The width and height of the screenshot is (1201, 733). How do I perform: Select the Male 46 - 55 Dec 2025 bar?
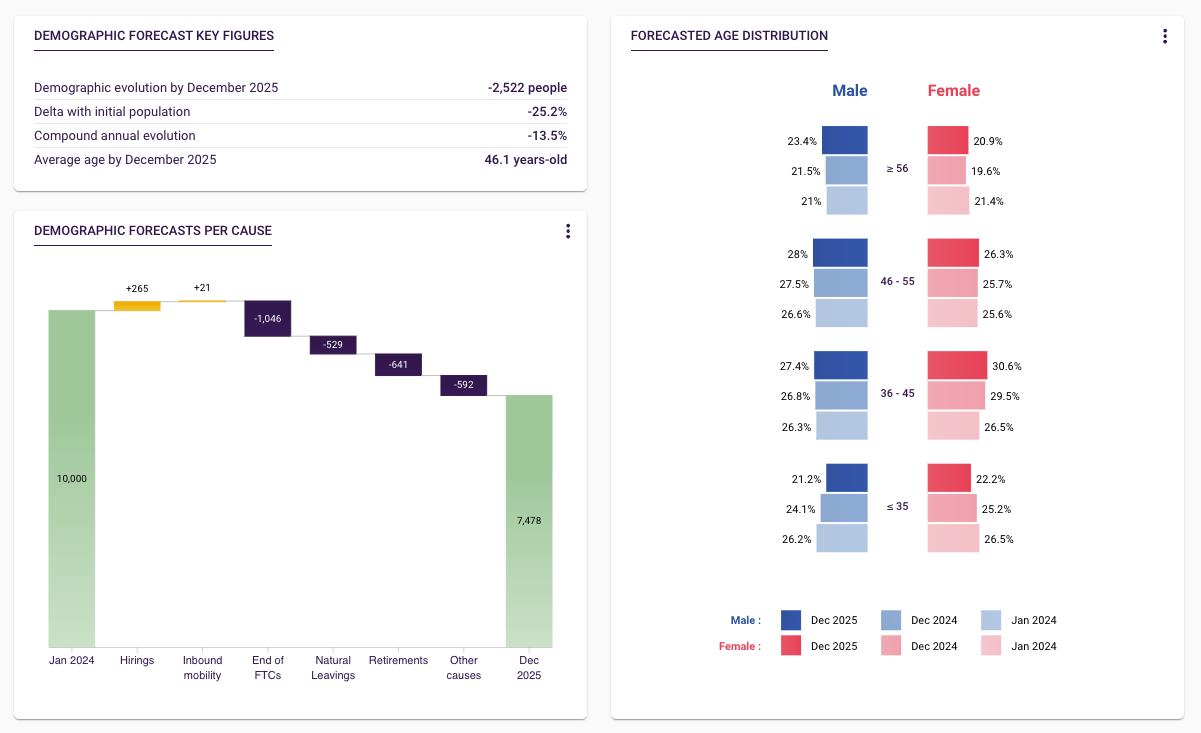pyautogui.click(x=840, y=254)
